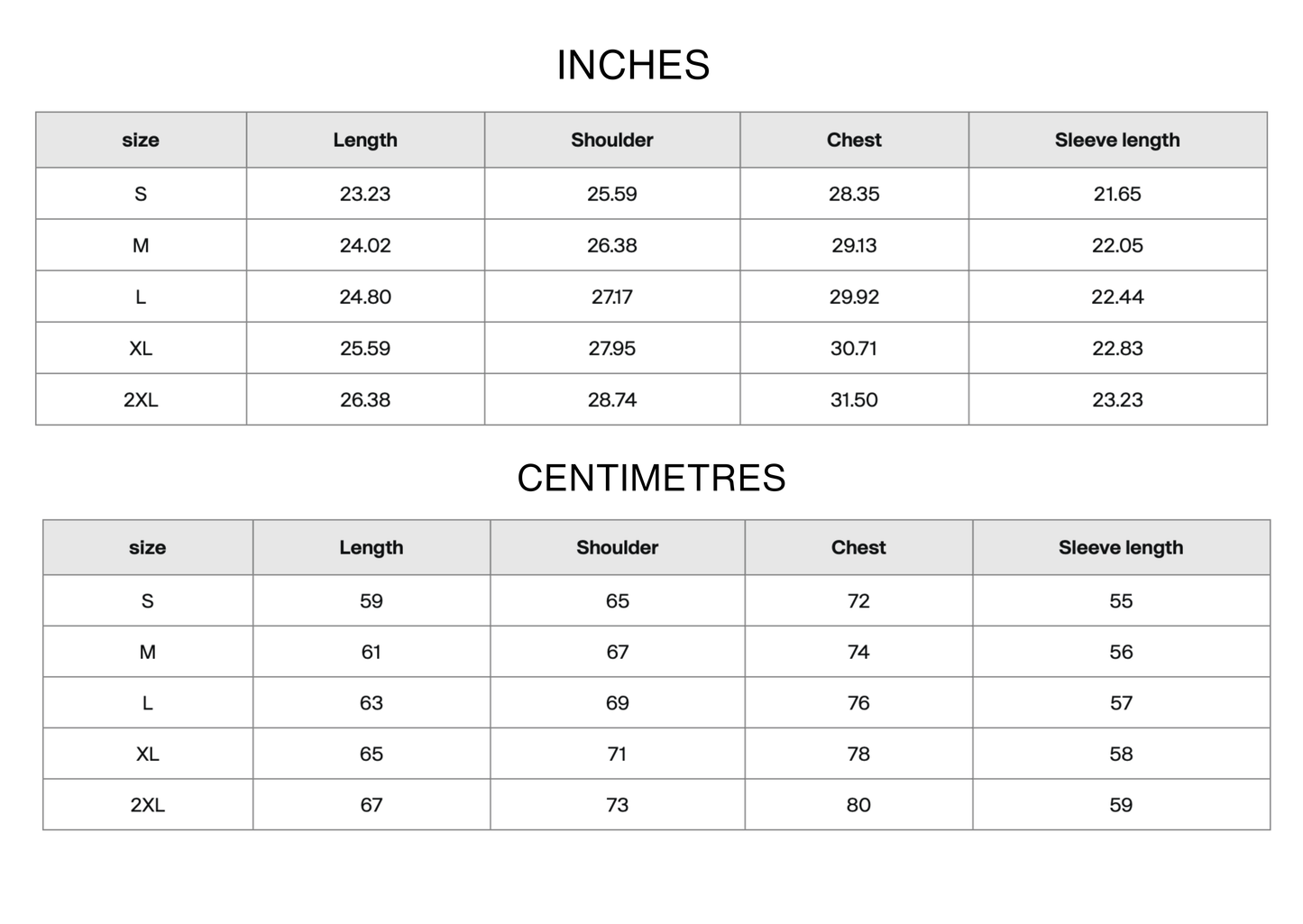Screen dimensions: 1303x924
Task: Click the 31.50 chest value for 2XL
Action: 854,399
